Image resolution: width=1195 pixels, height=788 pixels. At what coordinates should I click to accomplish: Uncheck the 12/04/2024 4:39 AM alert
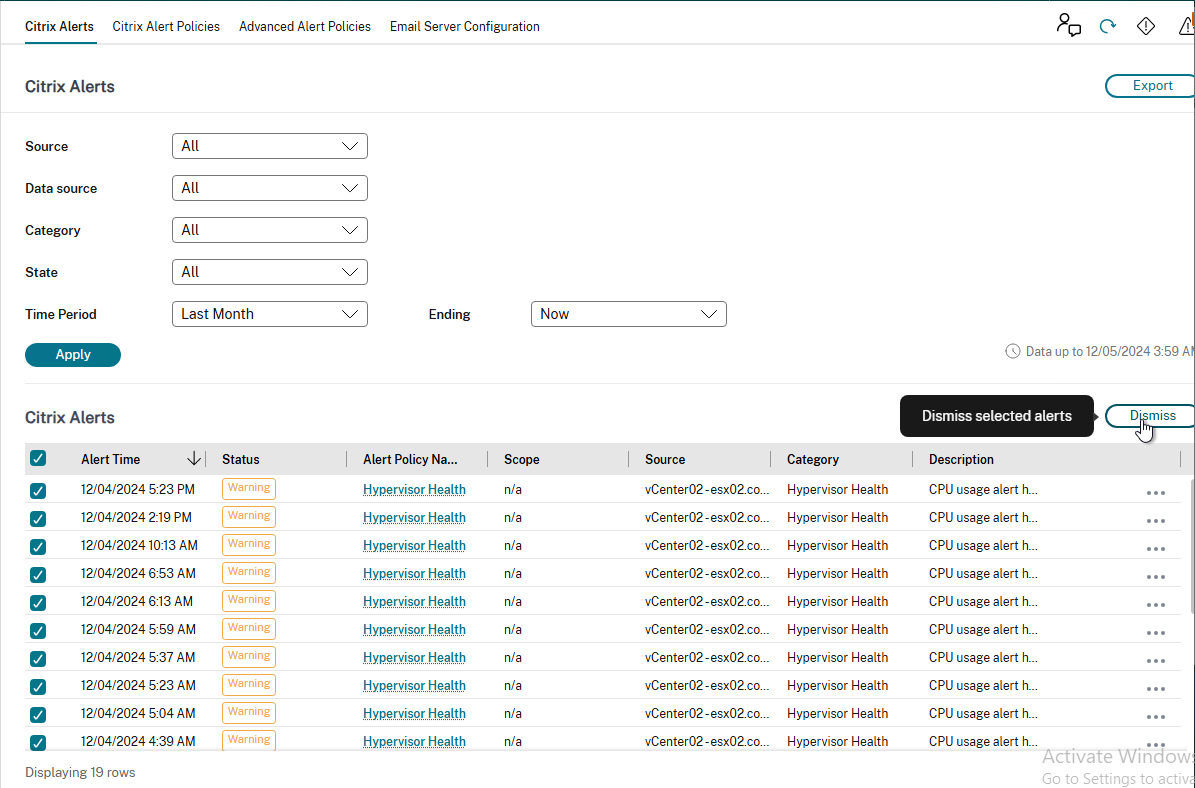(x=37, y=742)
